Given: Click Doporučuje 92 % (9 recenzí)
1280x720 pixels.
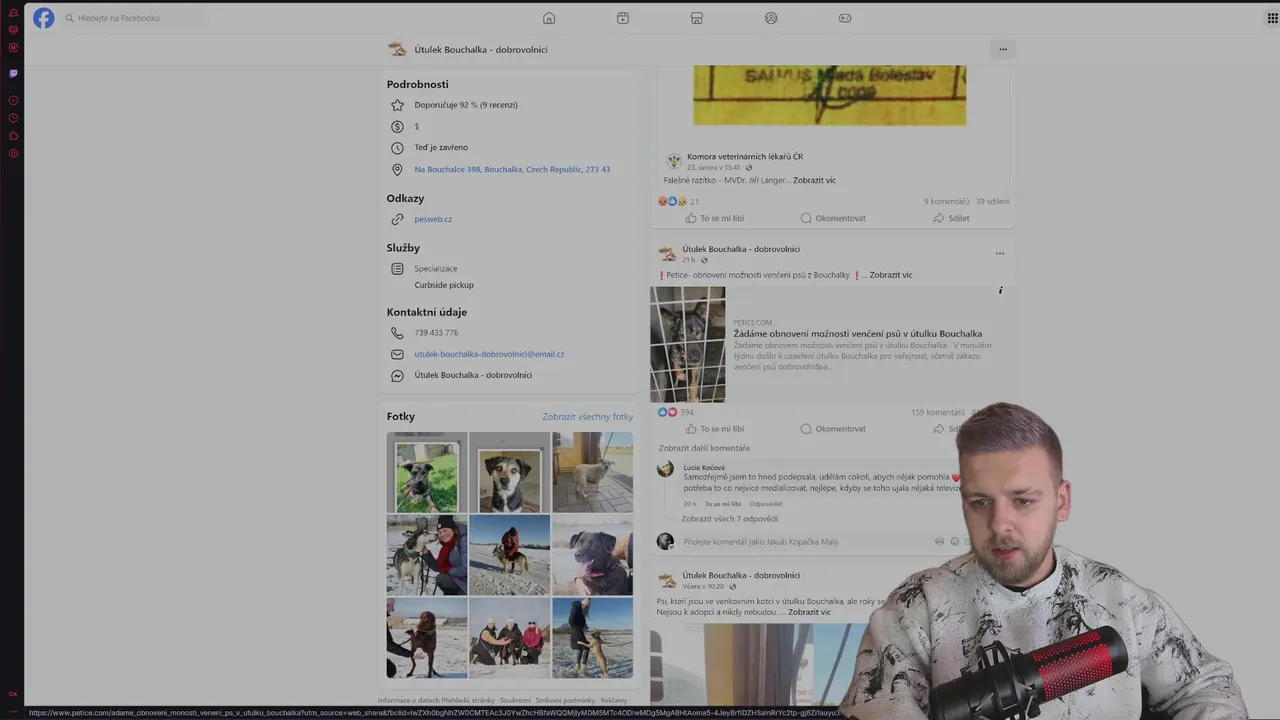Looking at the screenshot, I should point(466,105).
